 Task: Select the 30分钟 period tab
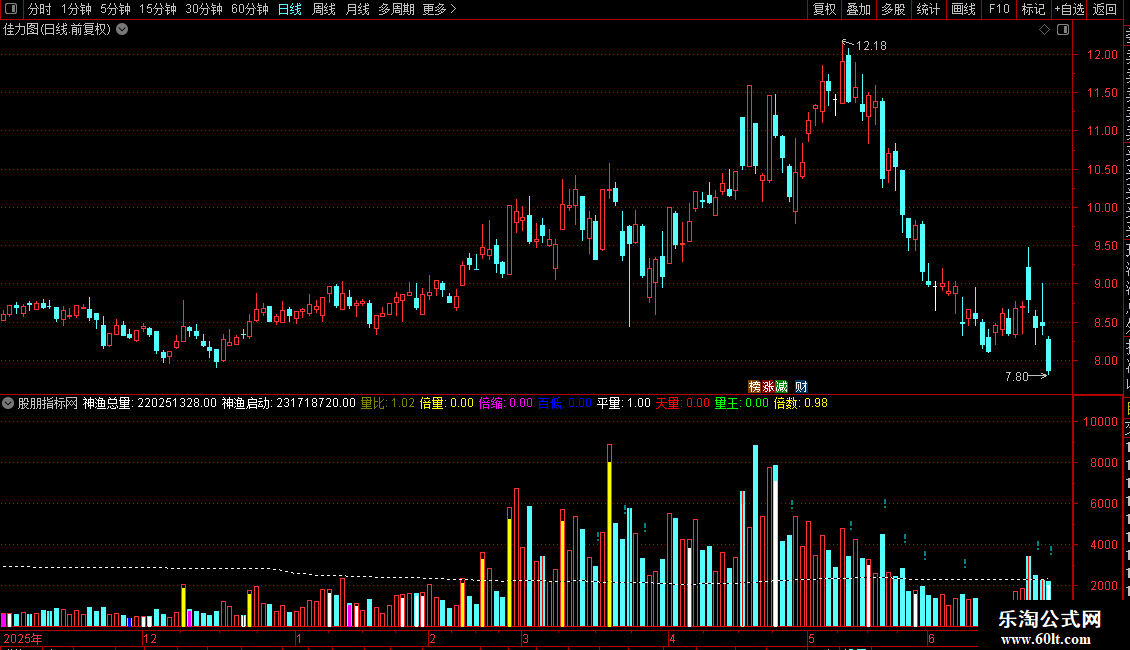pyautogui.click(x=204, y=9)
